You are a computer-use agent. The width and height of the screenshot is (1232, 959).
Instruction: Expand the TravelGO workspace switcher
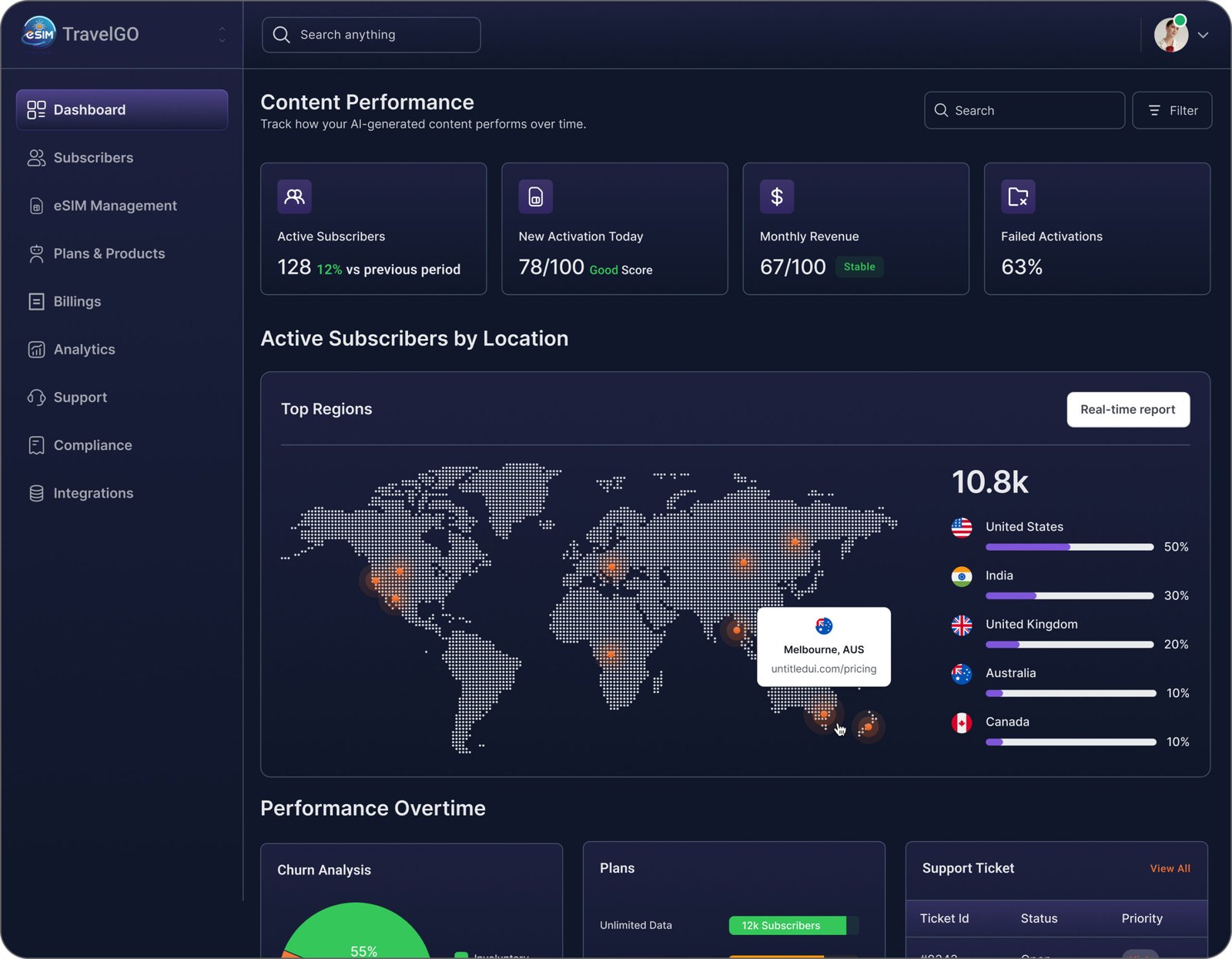pyautogui.click(x=222, y=35)
